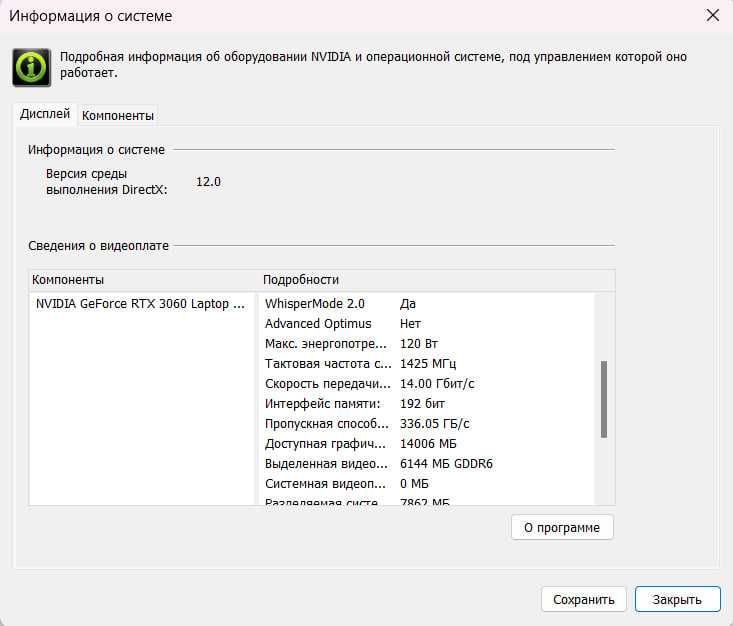Open the Компоненты tab

[118, 115]
